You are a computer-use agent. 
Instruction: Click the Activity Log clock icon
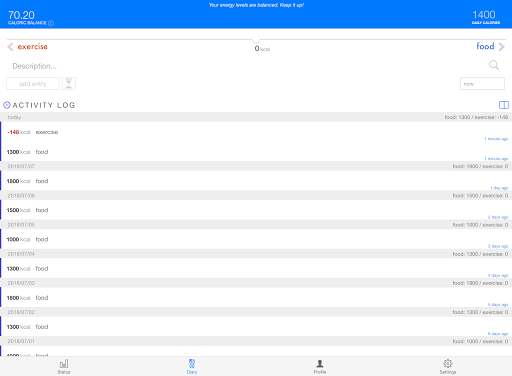(7, 105)
